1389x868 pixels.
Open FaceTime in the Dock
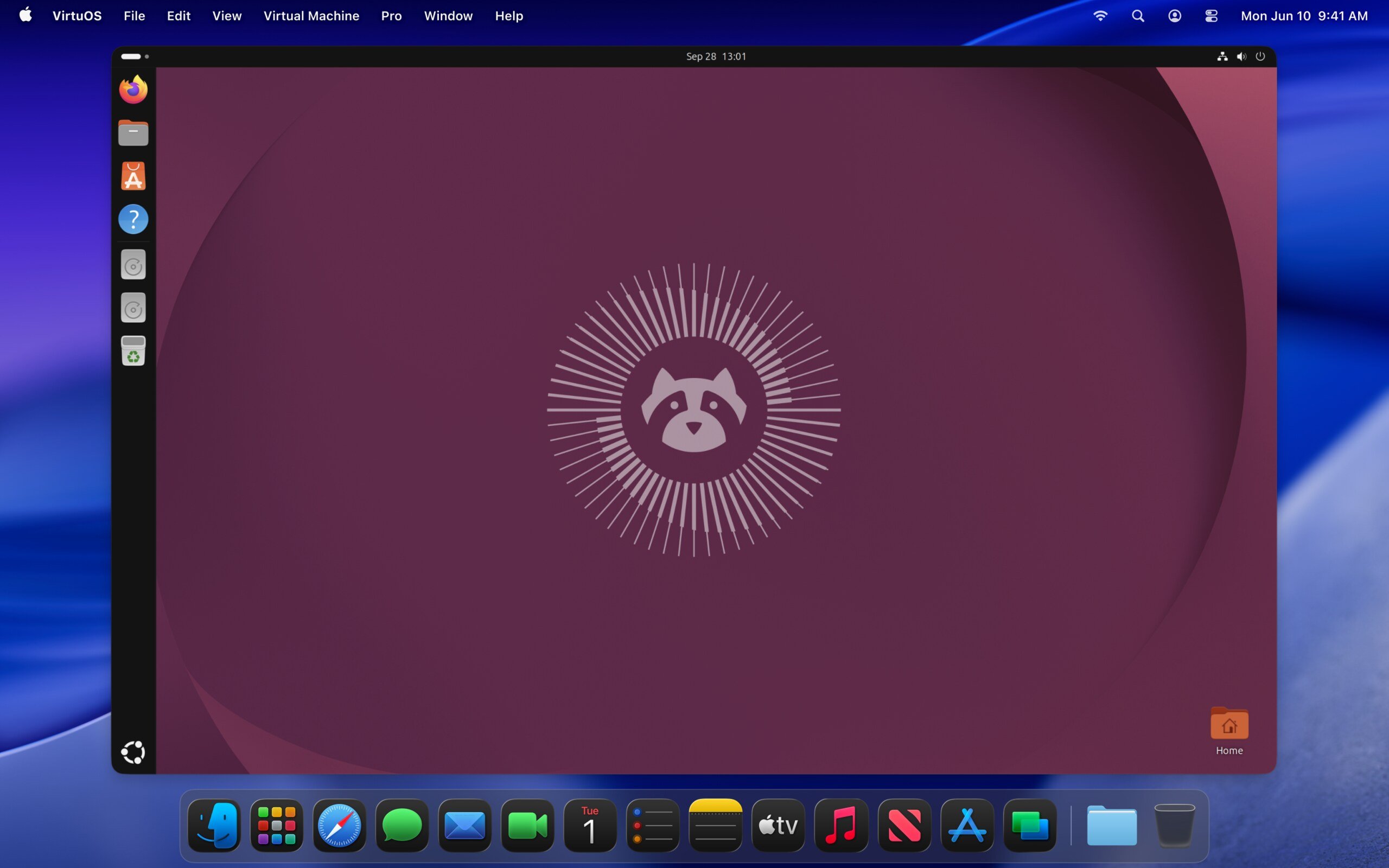click(x=527, y=826)
